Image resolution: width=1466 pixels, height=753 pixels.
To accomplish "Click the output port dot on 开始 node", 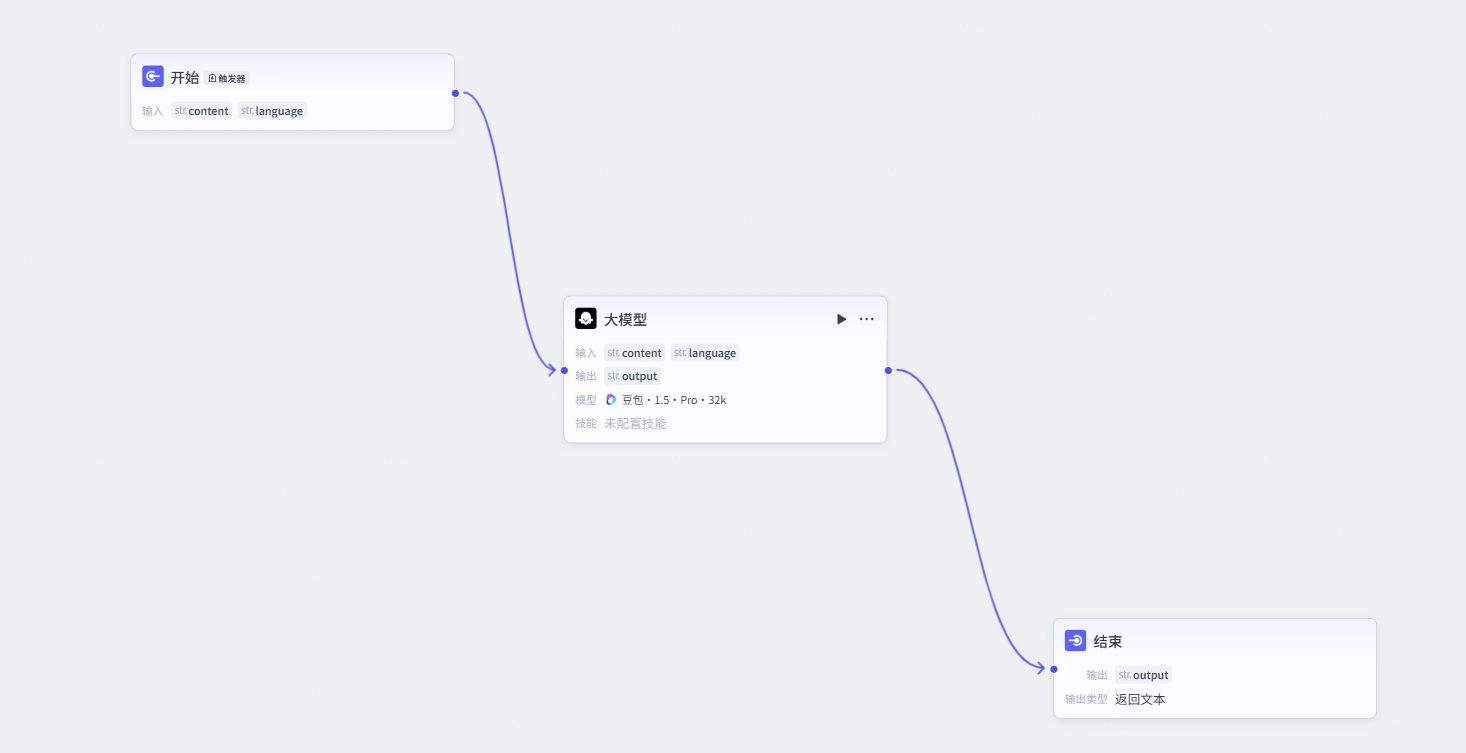I will click(x=454, y=92).
